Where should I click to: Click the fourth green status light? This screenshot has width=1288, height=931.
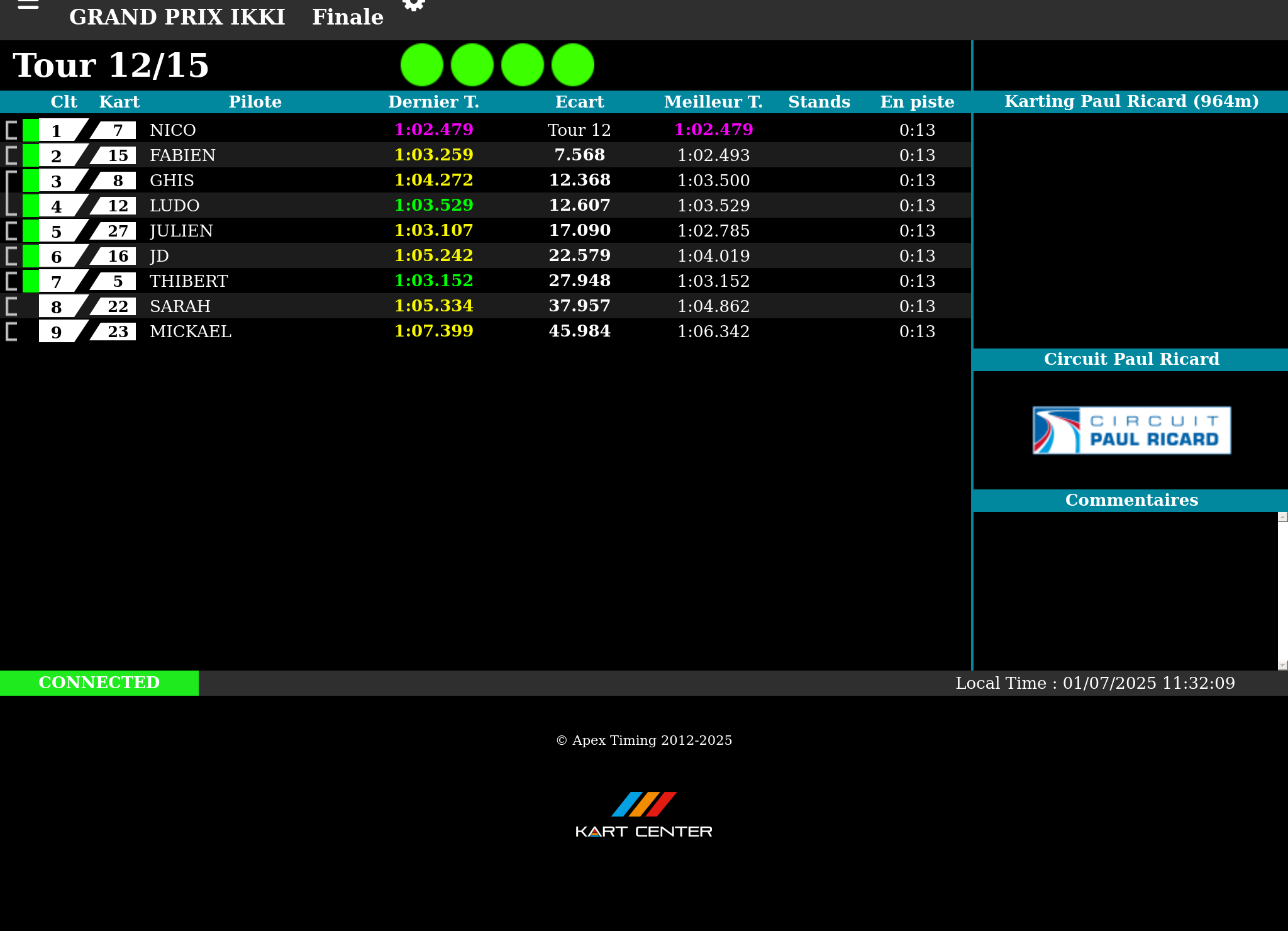[573, 65]
